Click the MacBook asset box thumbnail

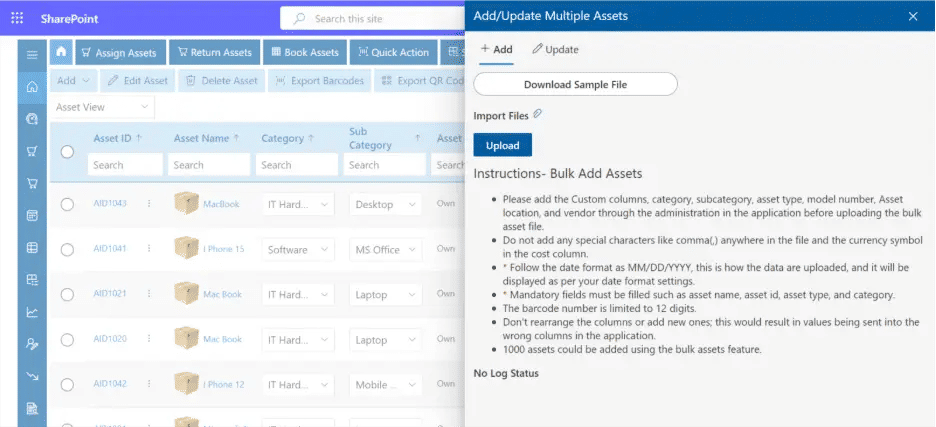point(186,203)
